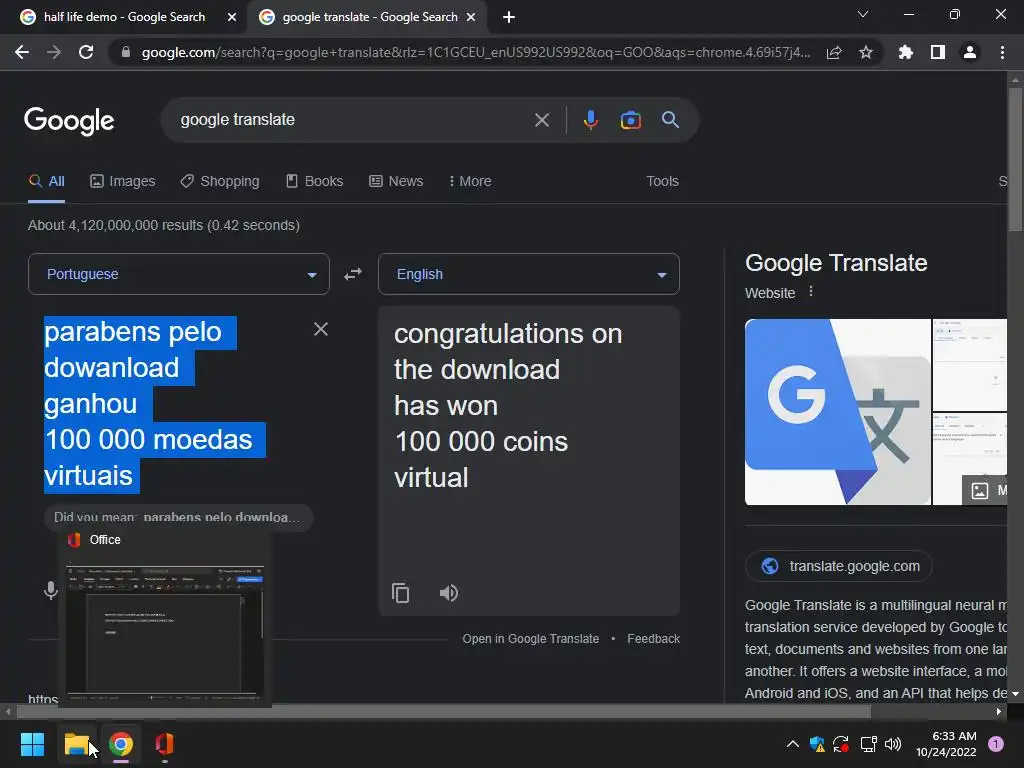Open the Portuguese source language dropdown
Viewport: 1024px width, 768px height.
[x=179, y=274]
